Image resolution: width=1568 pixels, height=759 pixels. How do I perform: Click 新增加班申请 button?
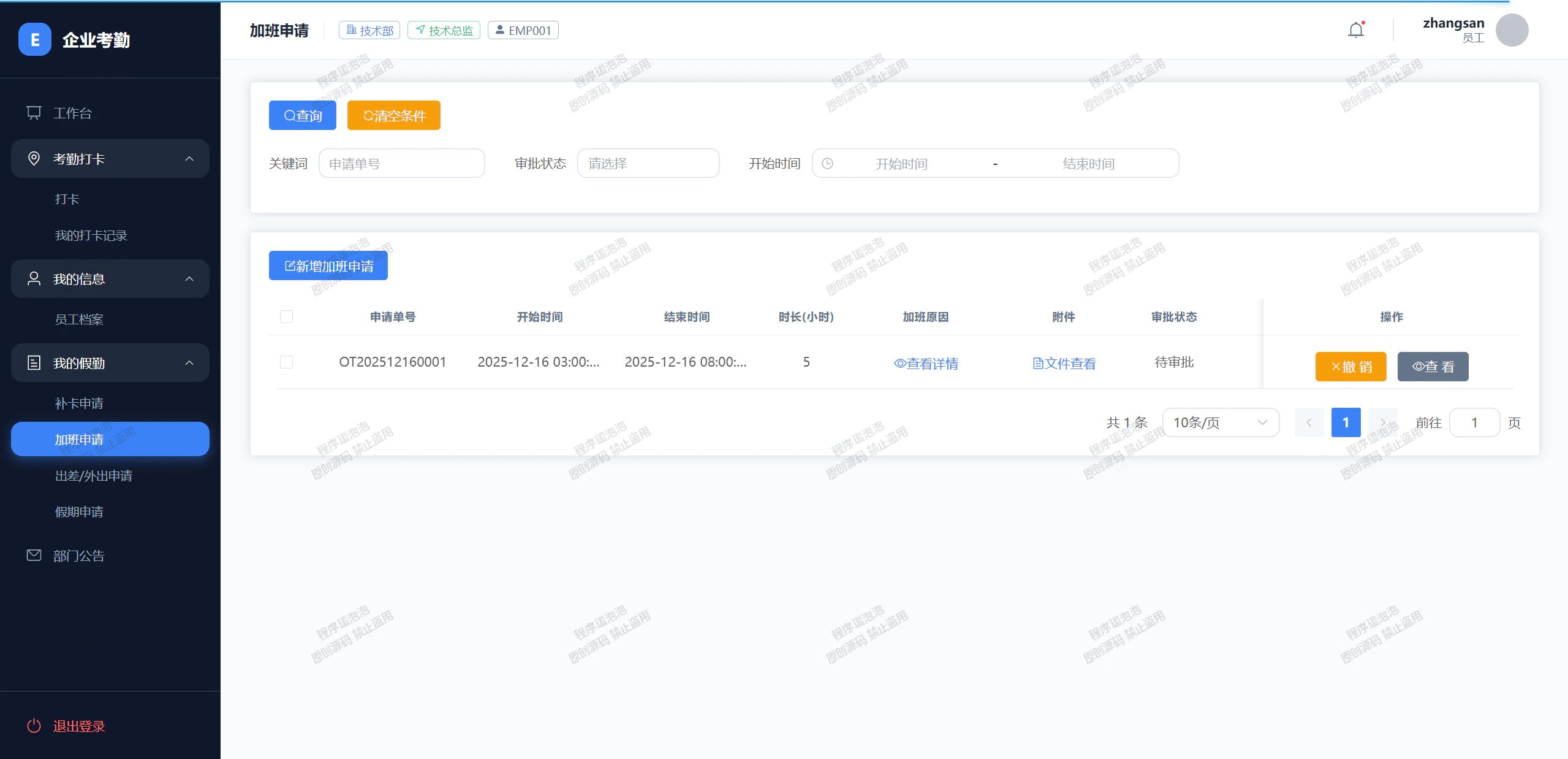point(328,265)
